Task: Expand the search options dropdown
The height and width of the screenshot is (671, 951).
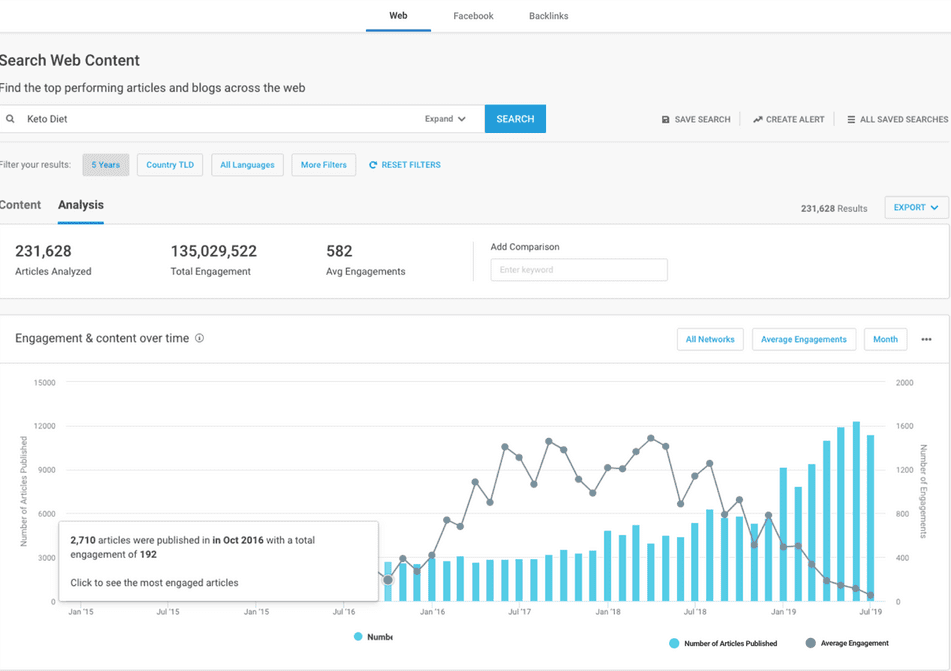Action: (x=445, y=119)
